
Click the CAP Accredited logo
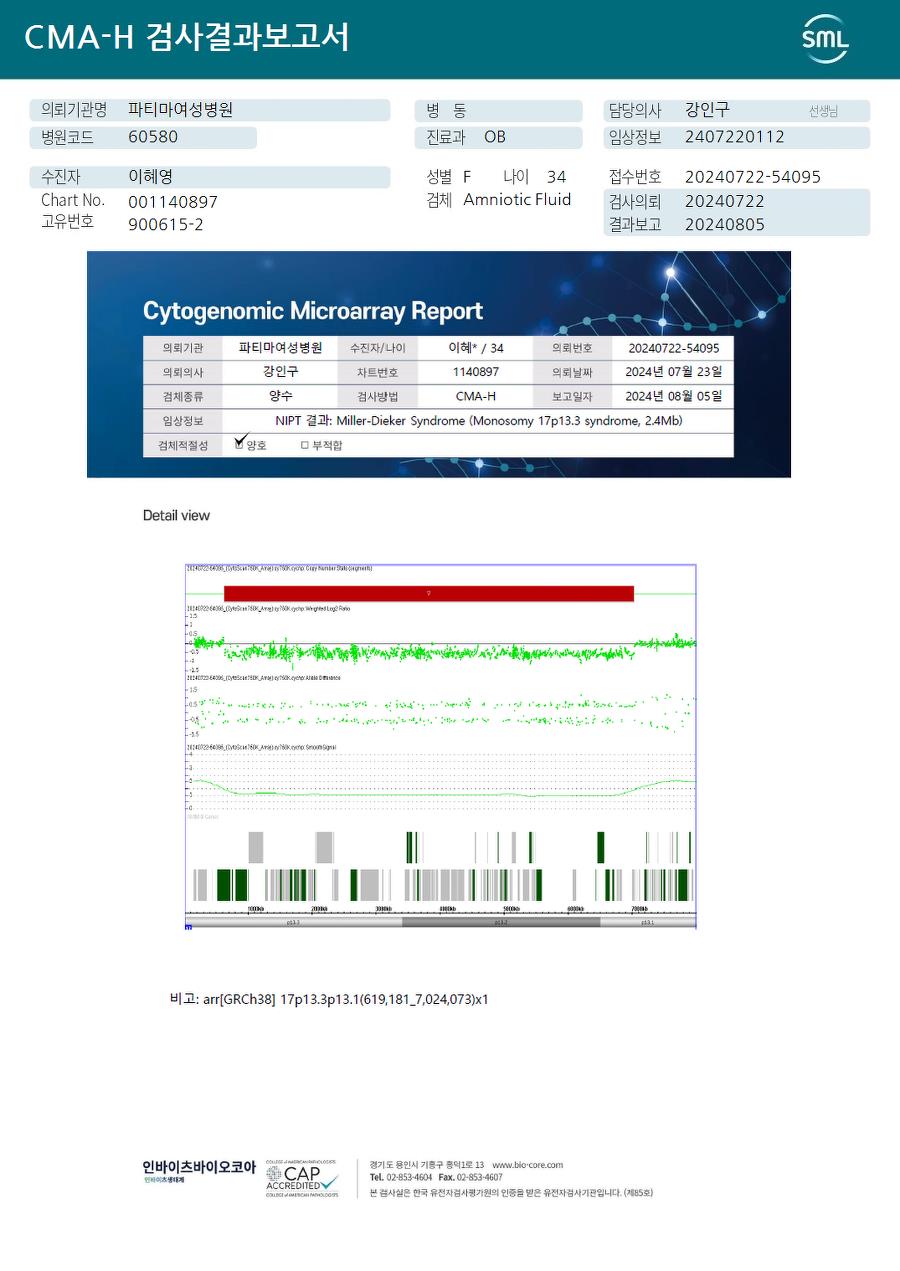point(302,1179)
